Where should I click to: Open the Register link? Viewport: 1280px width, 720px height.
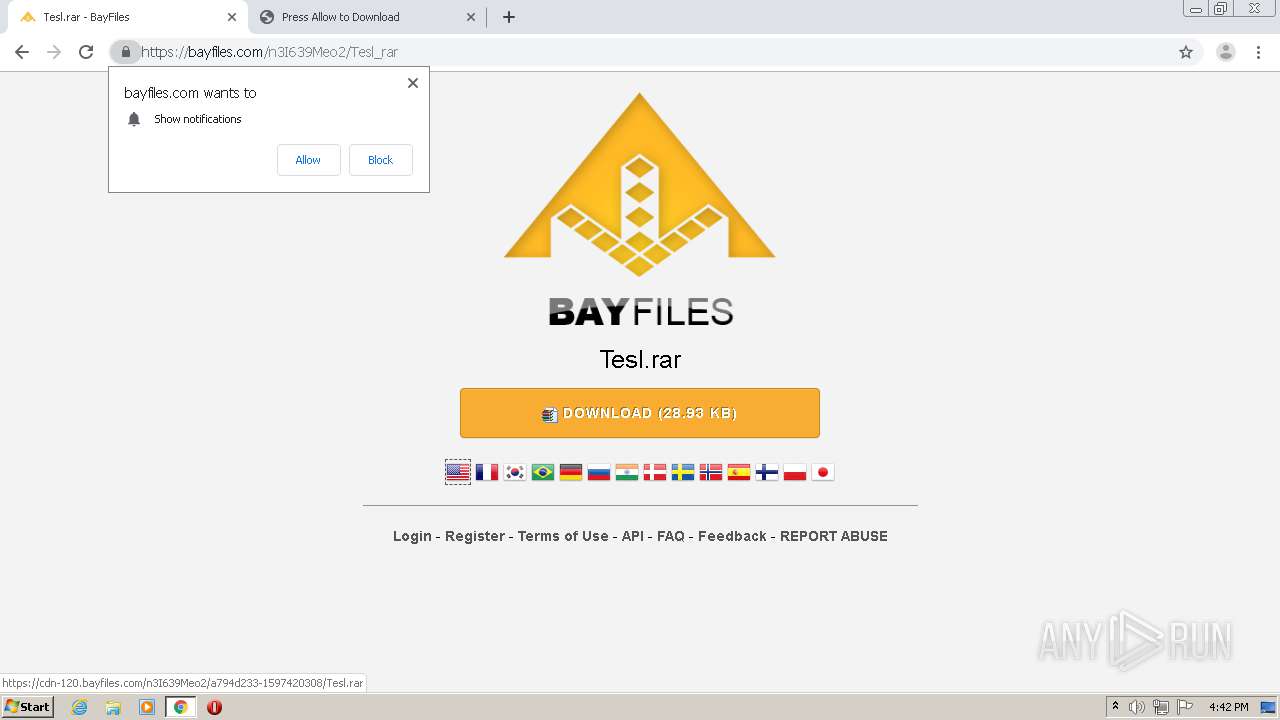tap(475, 536)
